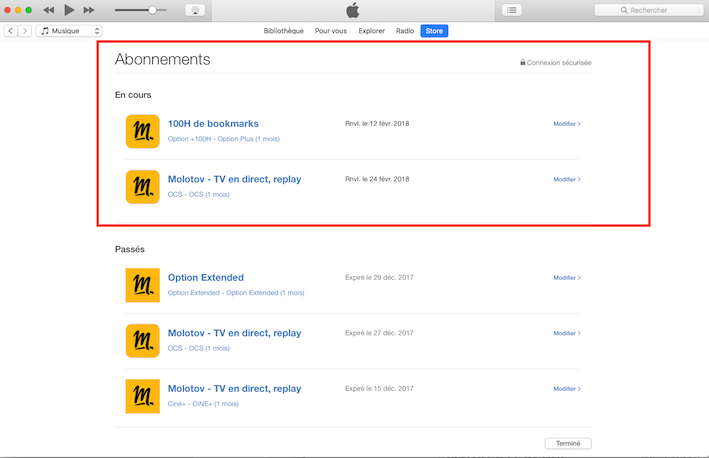Open the Option Extended title link
This screenshot has height=458, width=709.
[206, 278]
